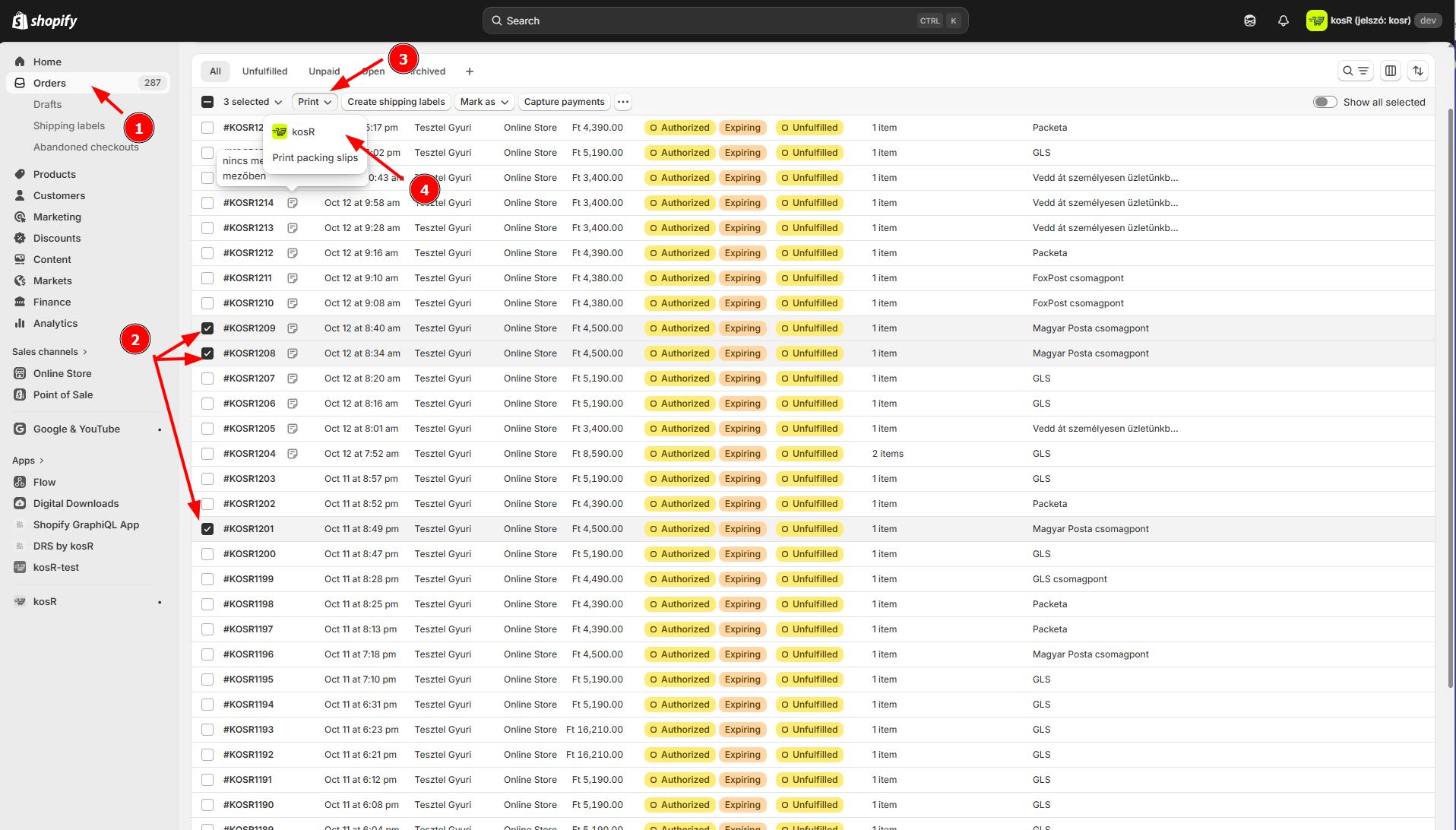The width and height of the screenshot is (1456, 830).
Task: Click the Sidekick icon in top bar
Action: coord(1249,21)
